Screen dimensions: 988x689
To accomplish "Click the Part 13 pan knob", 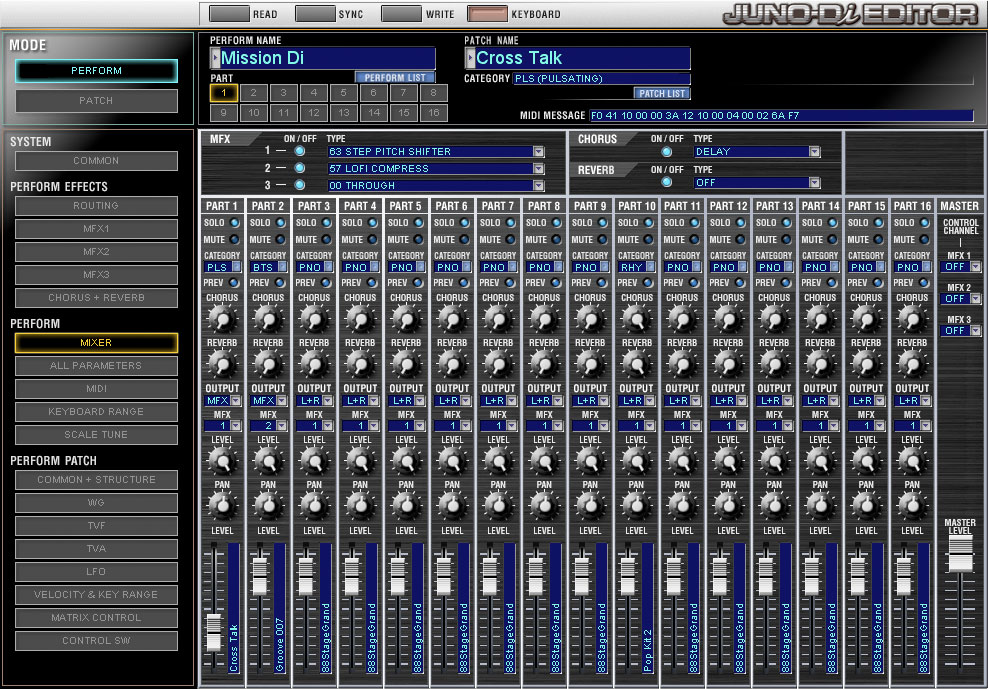I will coord(774,506).
